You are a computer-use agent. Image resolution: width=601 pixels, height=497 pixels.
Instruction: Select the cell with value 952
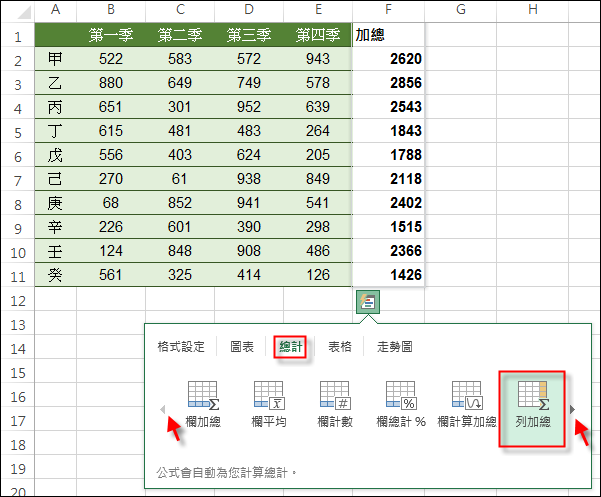point(249,107)
